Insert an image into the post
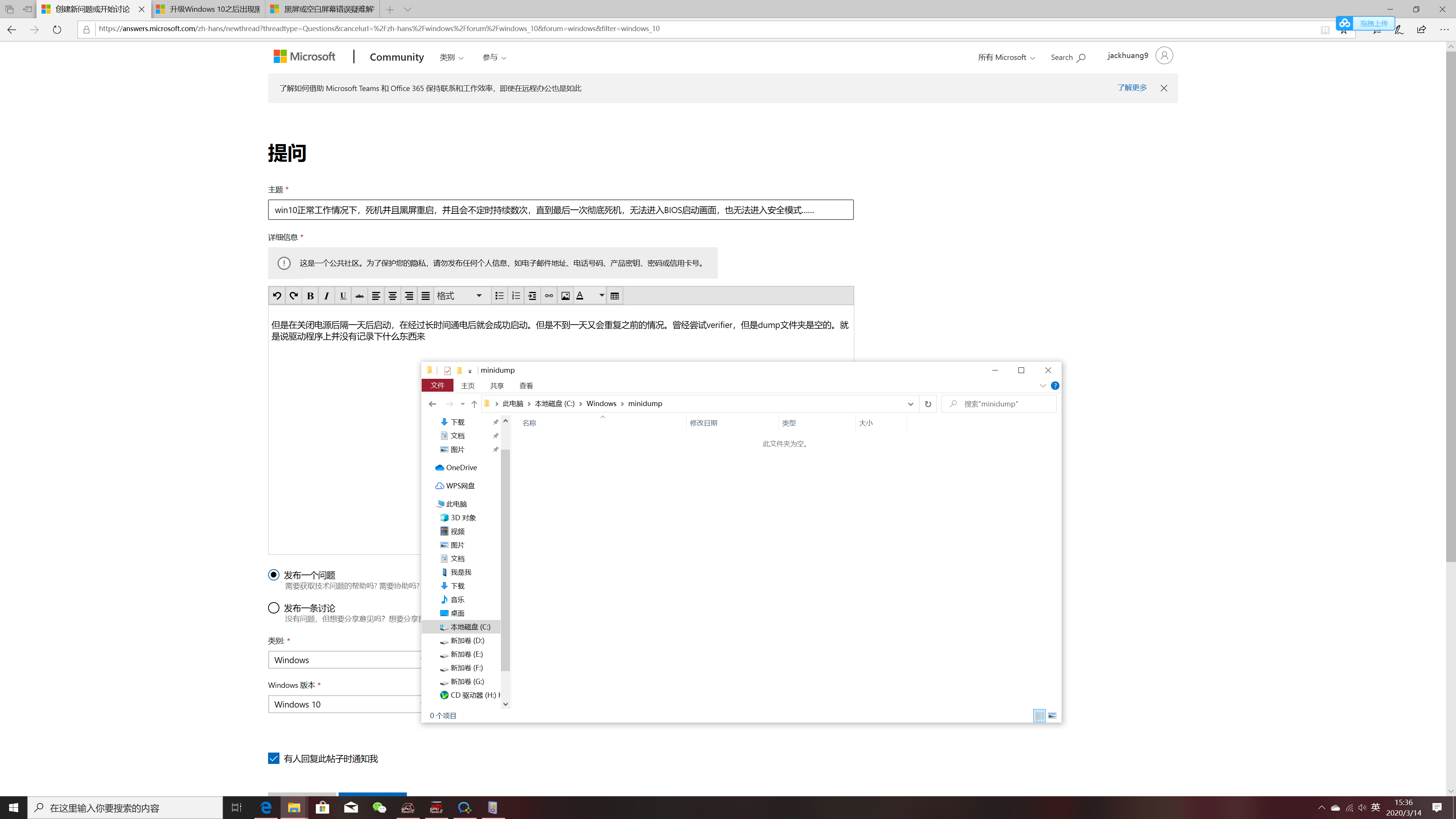1456x819 pixels. 565,296
